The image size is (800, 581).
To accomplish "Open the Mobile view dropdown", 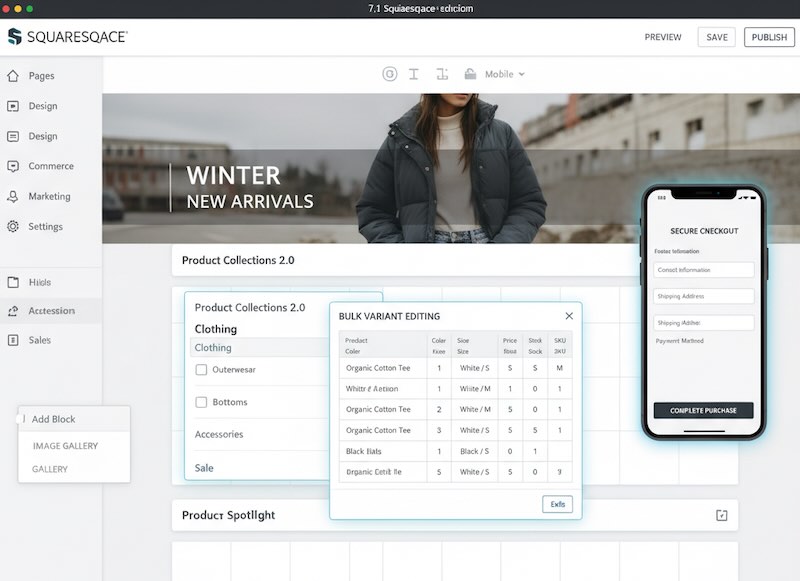I will point(504,74).
